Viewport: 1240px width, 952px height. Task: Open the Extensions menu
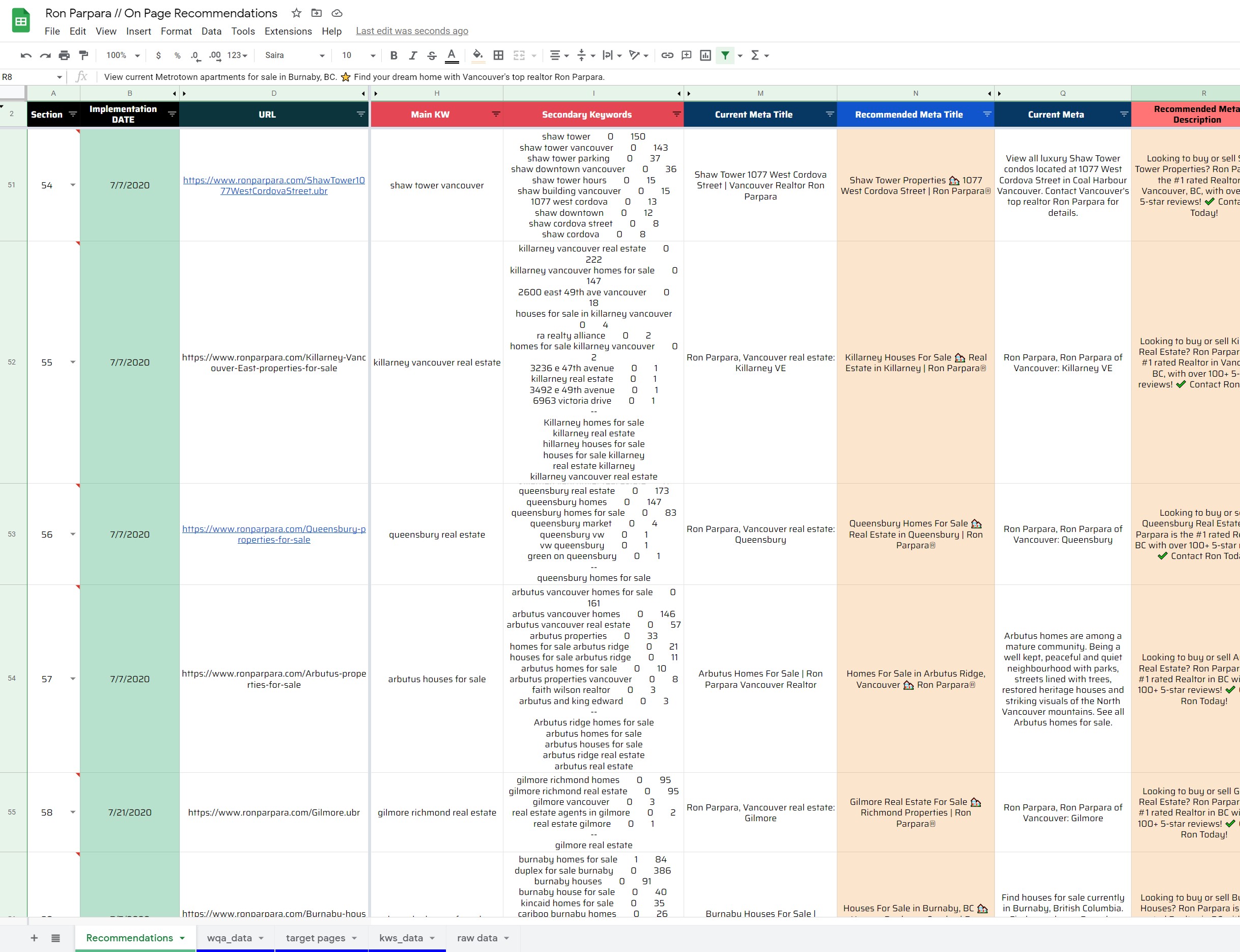tap(288, 31)
